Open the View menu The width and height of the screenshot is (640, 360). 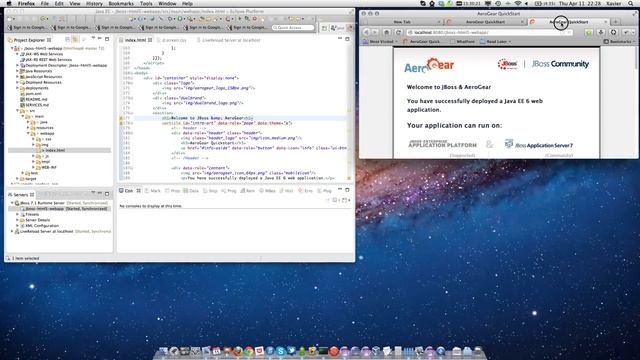point(75,3)
